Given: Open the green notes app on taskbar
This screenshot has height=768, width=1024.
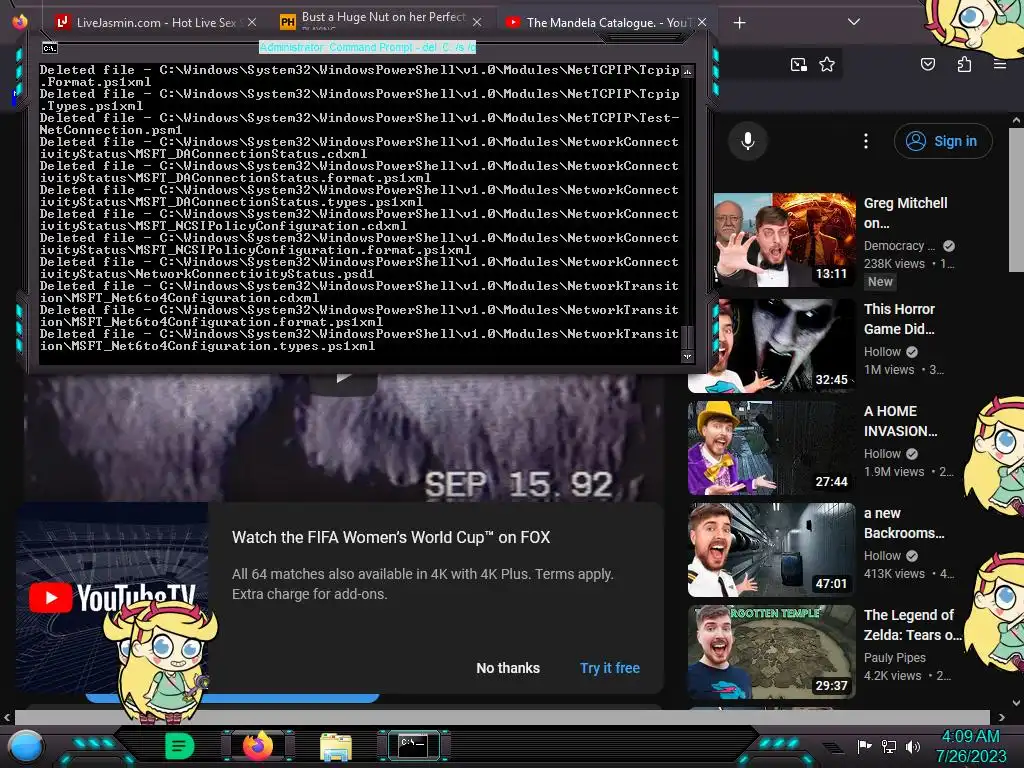Looking at the screenshot, I should [x=179, y=746].
